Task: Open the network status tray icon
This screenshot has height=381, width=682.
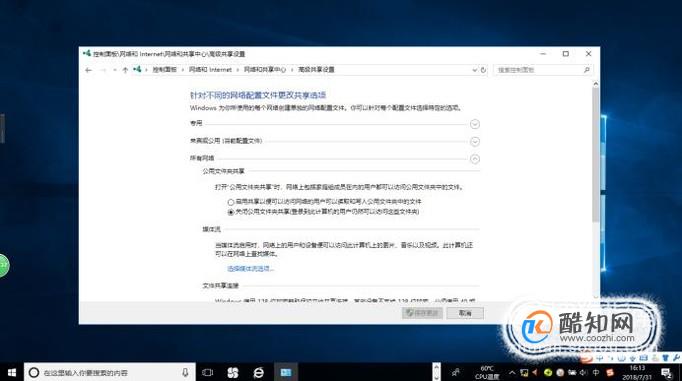Action: tap(572, 373)
